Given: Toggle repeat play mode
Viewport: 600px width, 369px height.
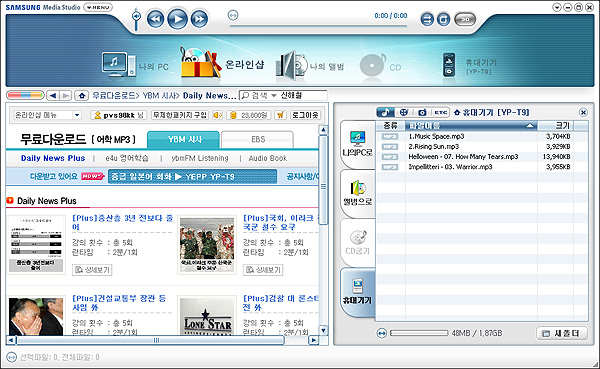Looking at the screenshot, I should tap(443, 19).
